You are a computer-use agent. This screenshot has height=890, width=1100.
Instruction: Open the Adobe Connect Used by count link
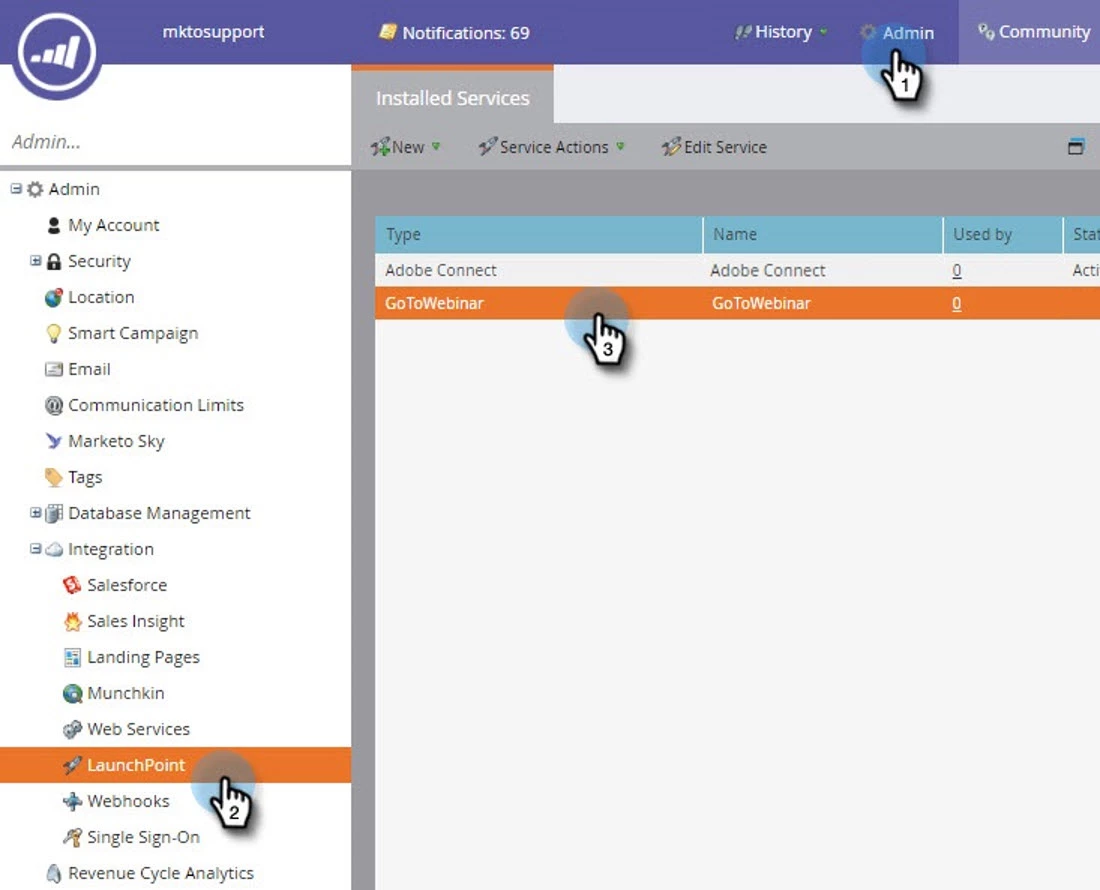[957, 271]
